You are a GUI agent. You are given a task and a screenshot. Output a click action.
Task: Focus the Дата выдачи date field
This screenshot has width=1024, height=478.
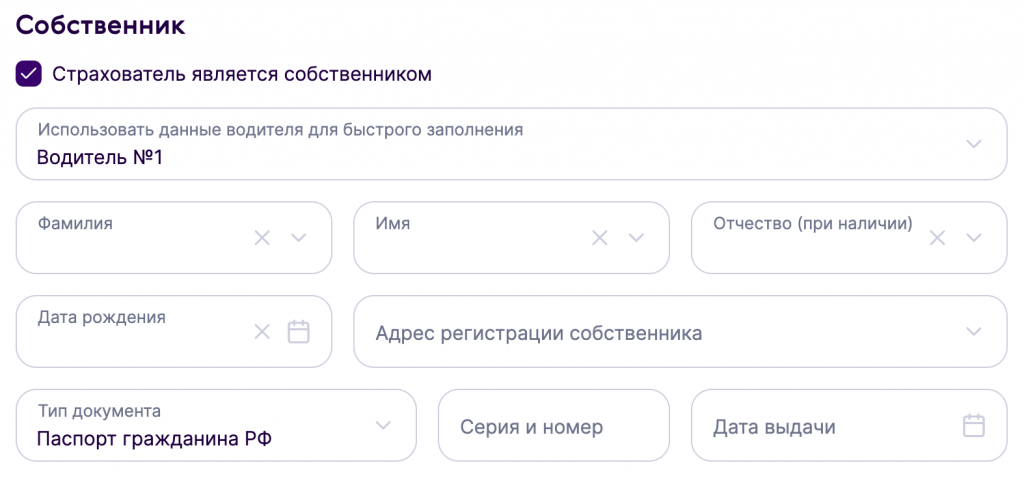point(820,426)
